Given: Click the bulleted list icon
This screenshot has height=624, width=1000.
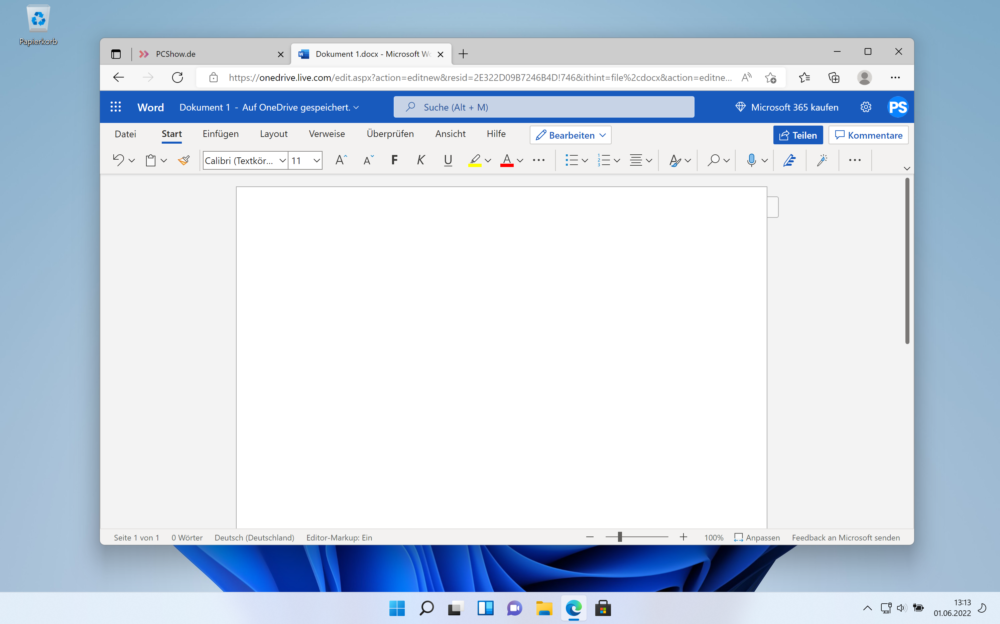Looking at the screenshot, I should click(571, 160).
